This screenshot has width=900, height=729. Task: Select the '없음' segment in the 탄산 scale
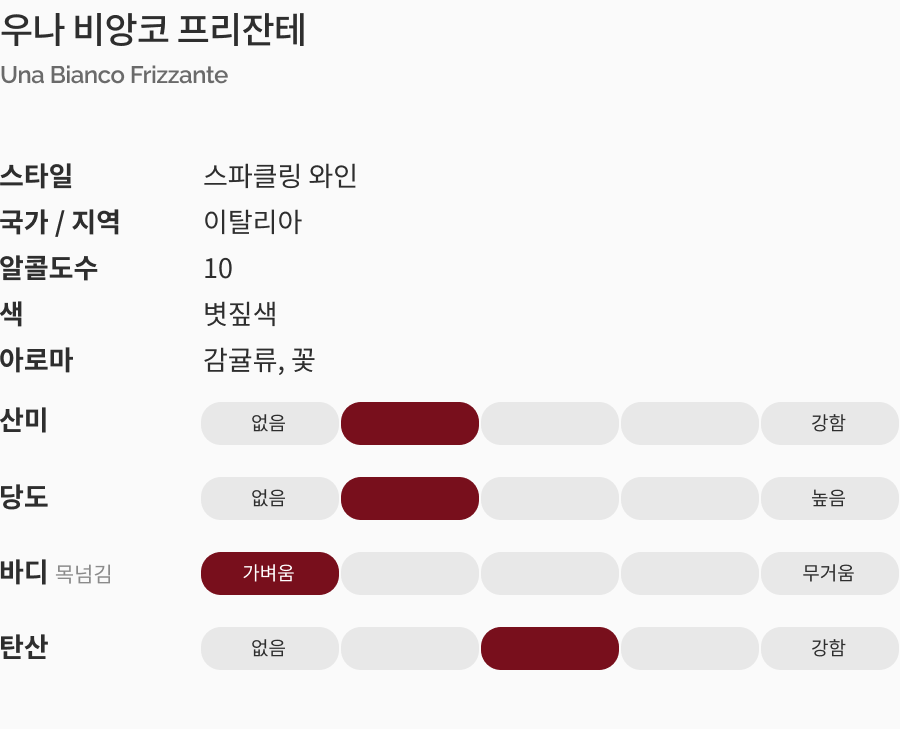(269, 648)
